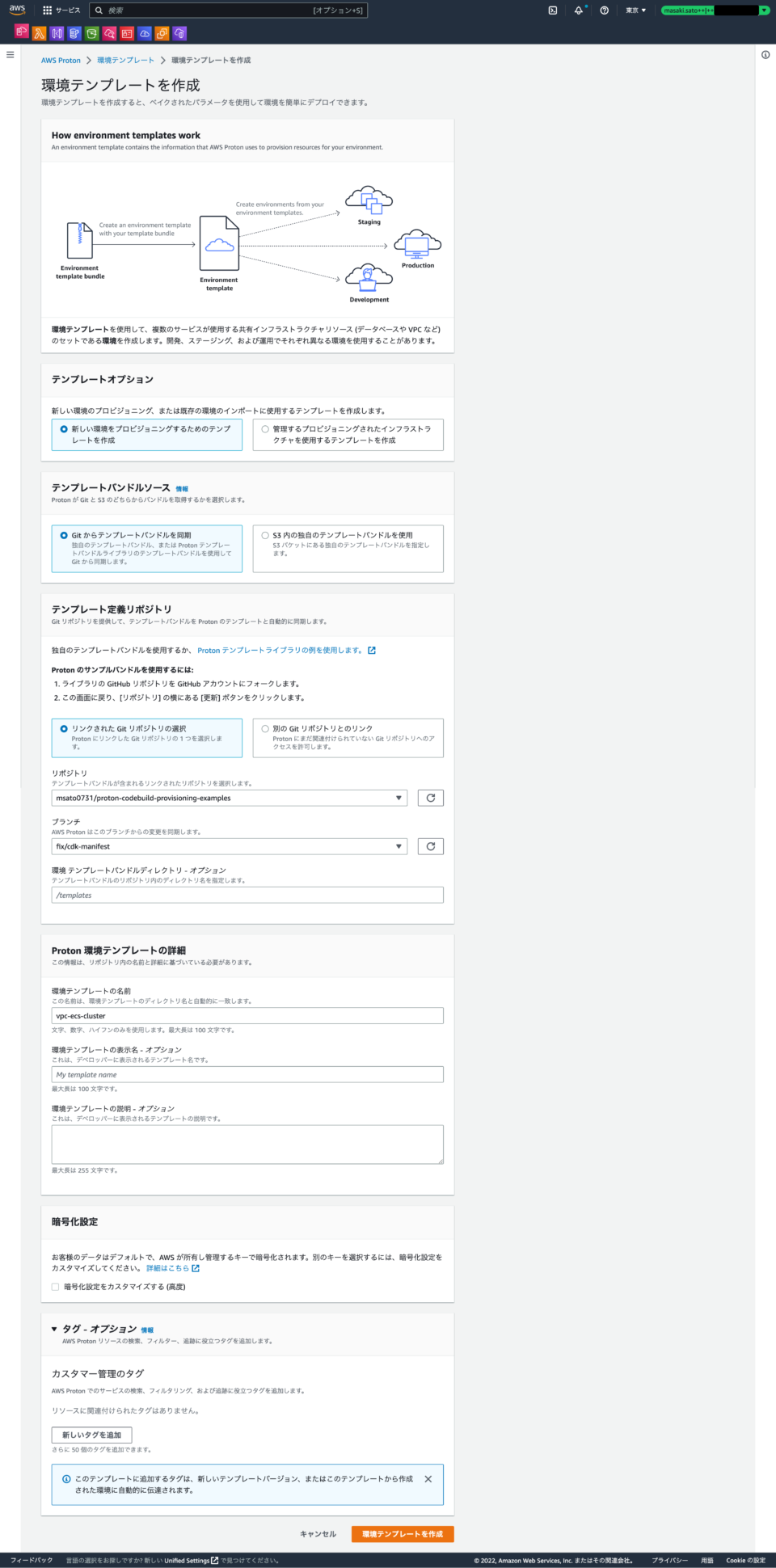Open the fix/cdk-manifest branch dropdown
Viewport: 776px width, 1568px height.
point(230,846)
